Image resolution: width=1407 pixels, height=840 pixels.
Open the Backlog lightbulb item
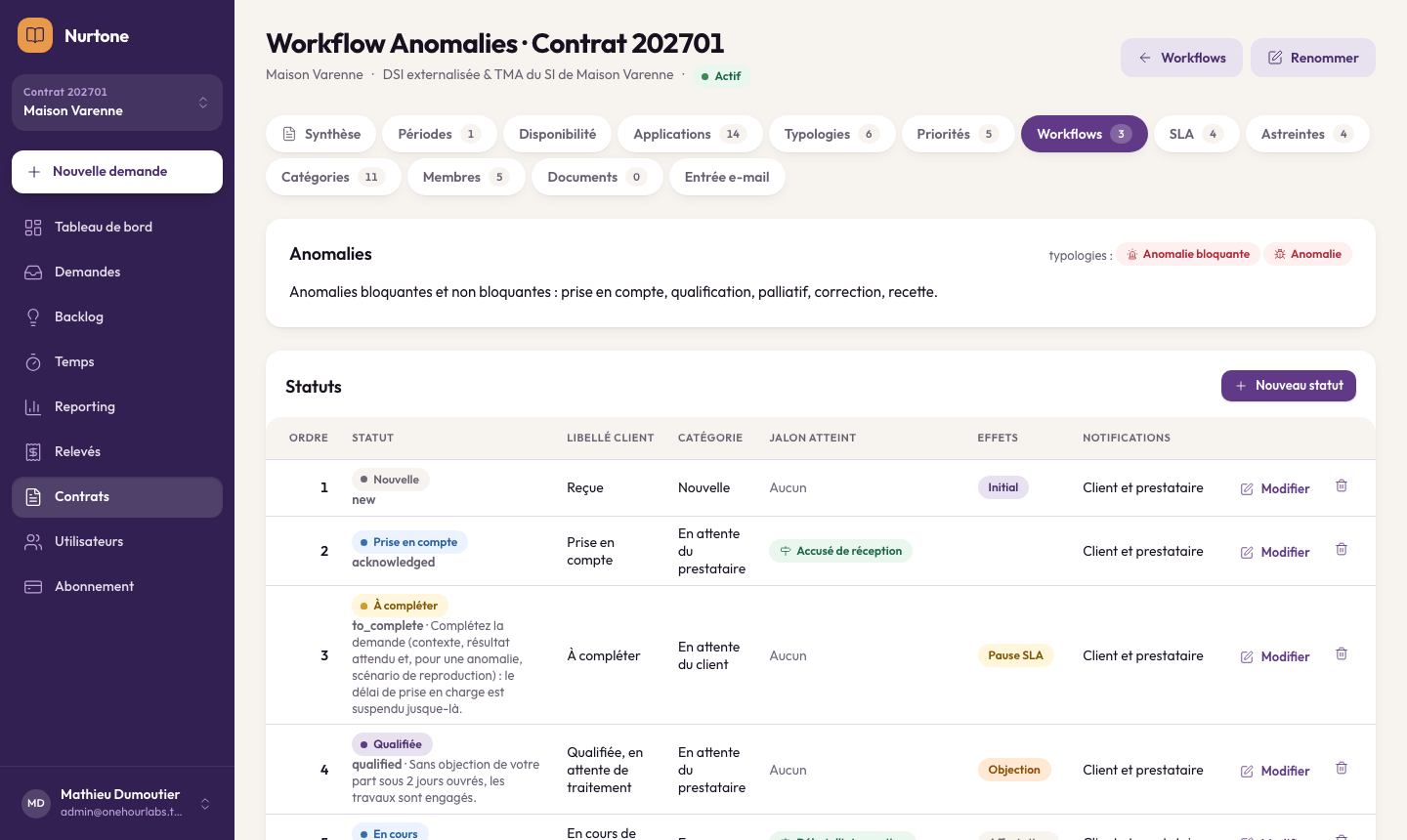click(x=117, y=316)
